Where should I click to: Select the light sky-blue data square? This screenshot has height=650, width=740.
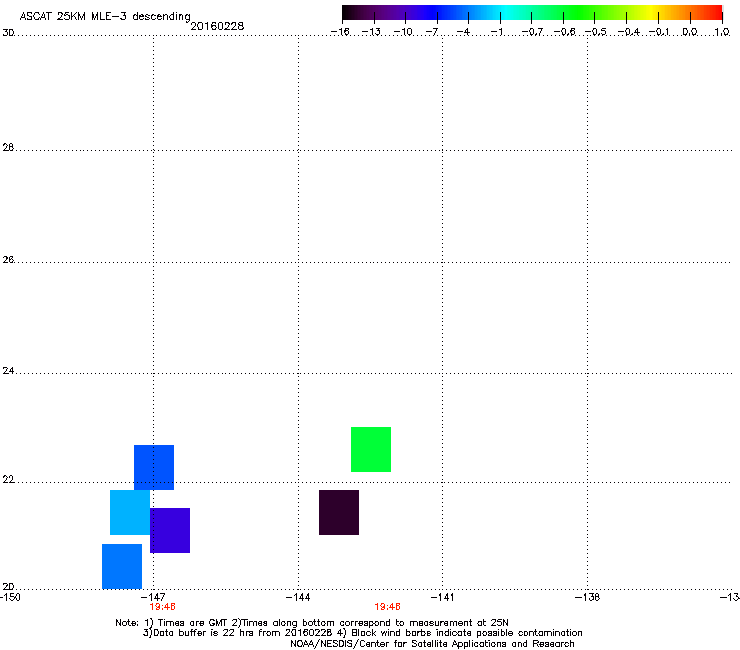pos(130,512)
